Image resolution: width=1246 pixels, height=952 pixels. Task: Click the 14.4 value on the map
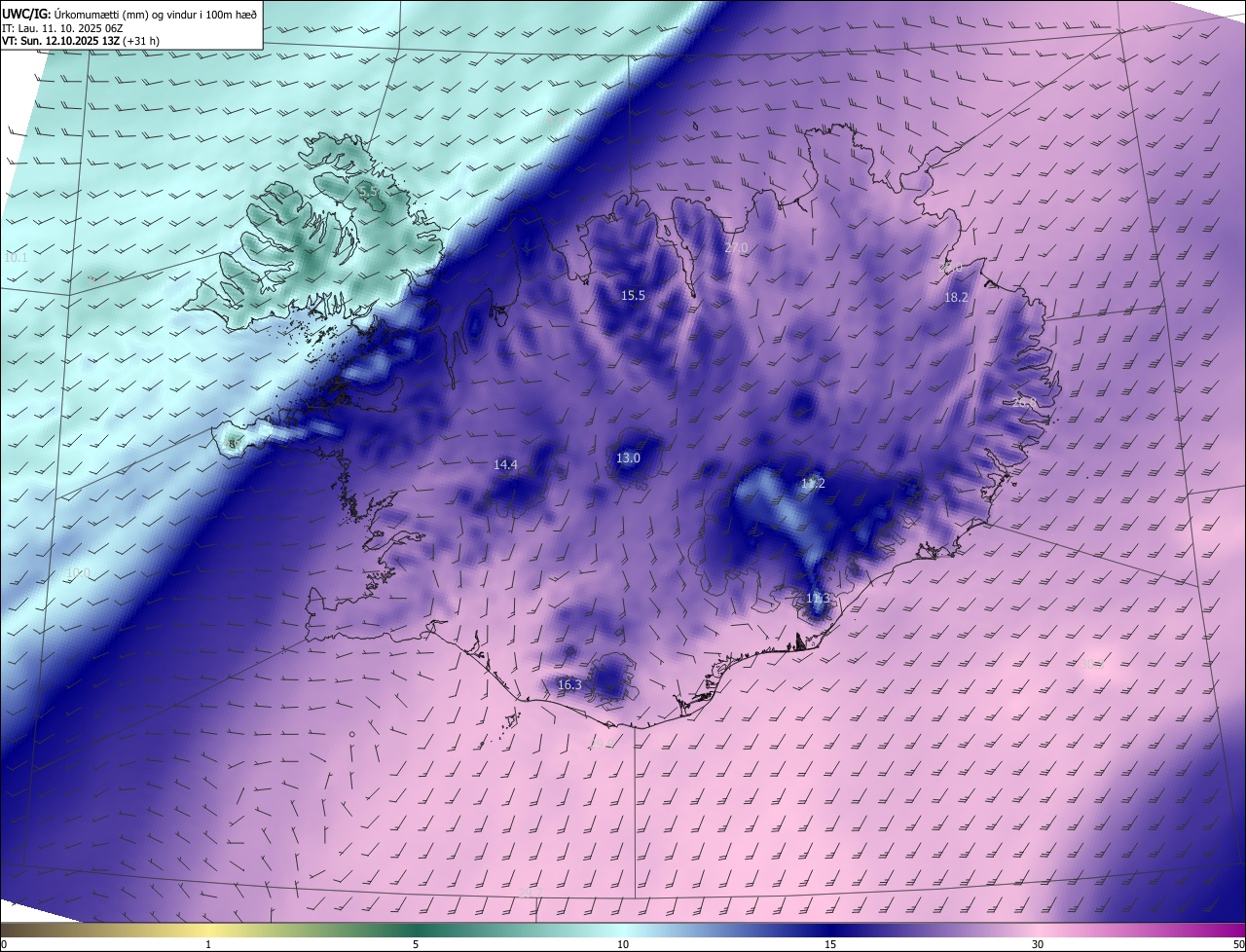tap(505, 464)
